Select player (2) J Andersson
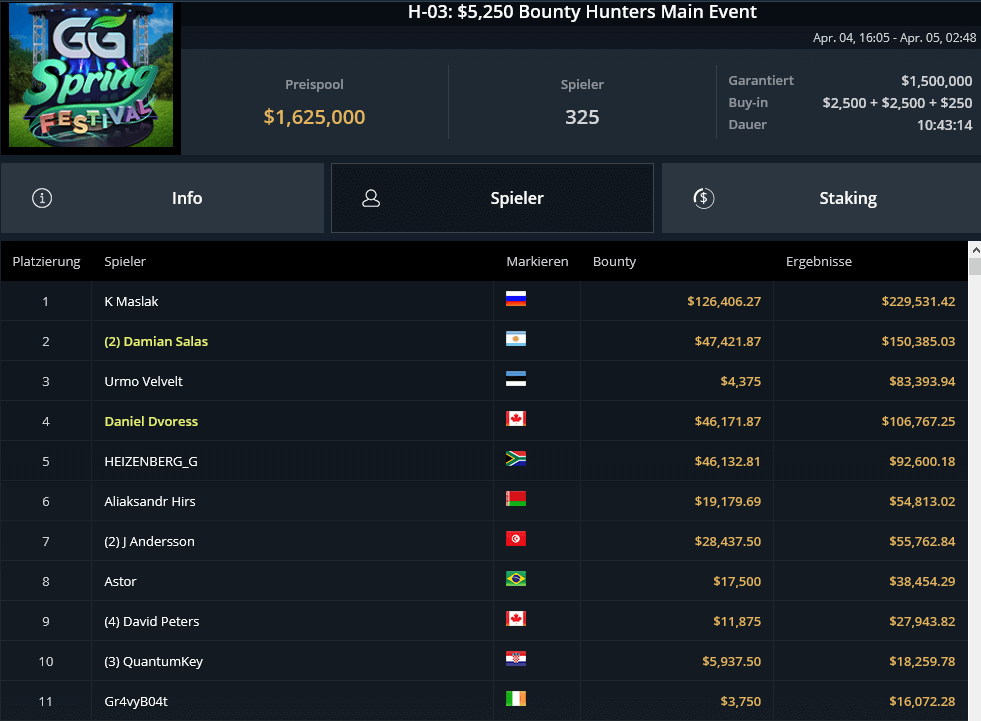This screenshot has width=981, height=721. [x=150, y=542]
